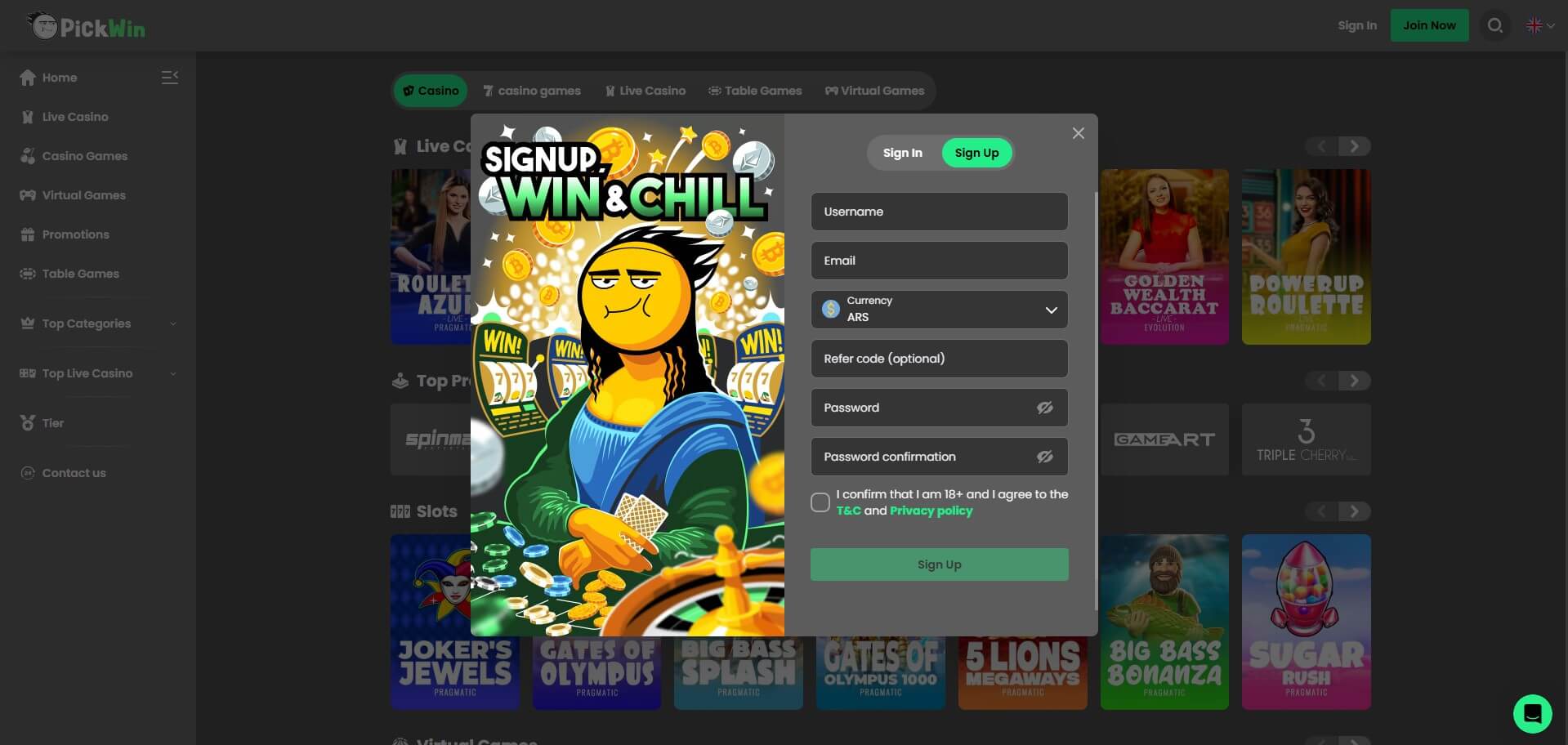Open the Privacy policy link
The width and height of the screenshot is (1568, 745).
tap(931, 511)
